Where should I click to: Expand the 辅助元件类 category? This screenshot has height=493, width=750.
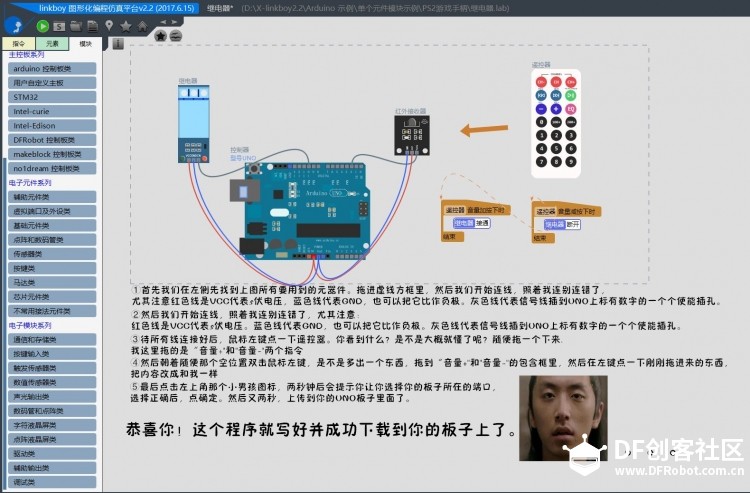tap(52, 197)
